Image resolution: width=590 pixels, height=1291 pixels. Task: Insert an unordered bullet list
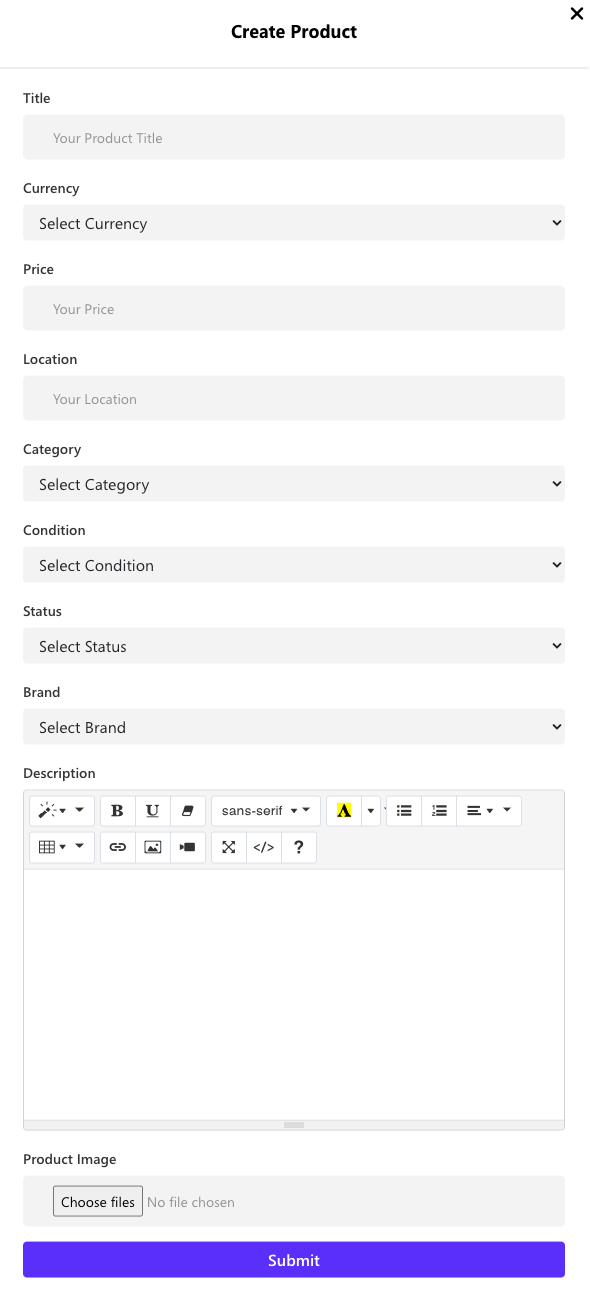(404, 811)
